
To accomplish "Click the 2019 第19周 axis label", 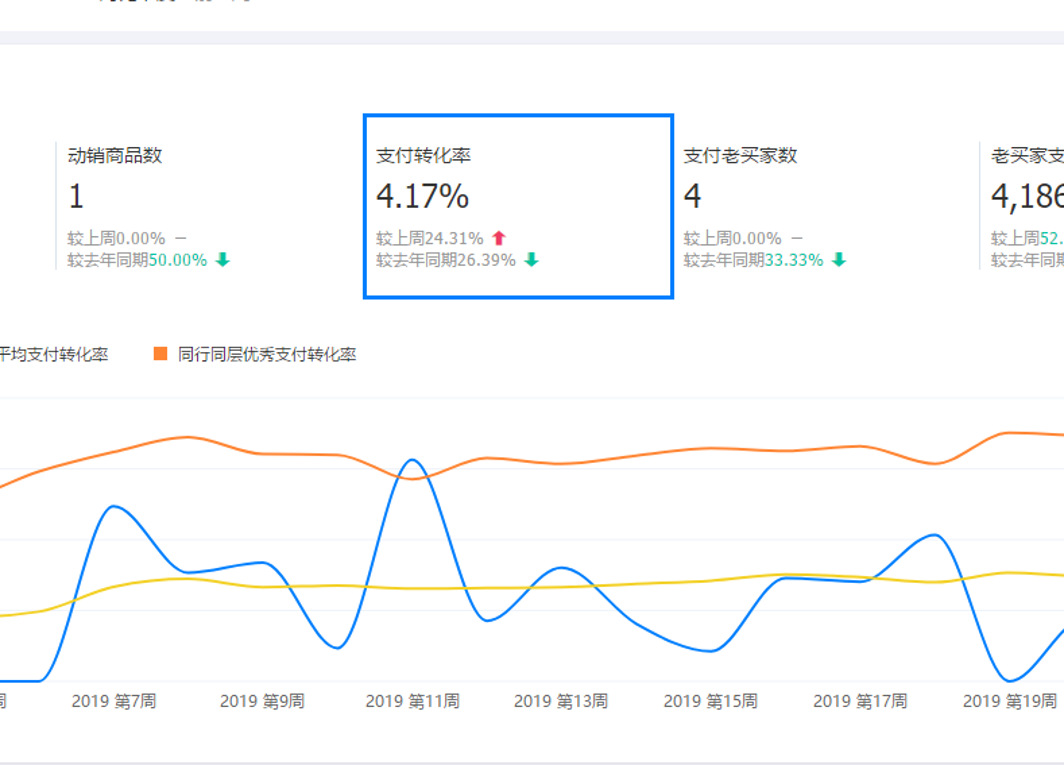I will point(1010,701).
